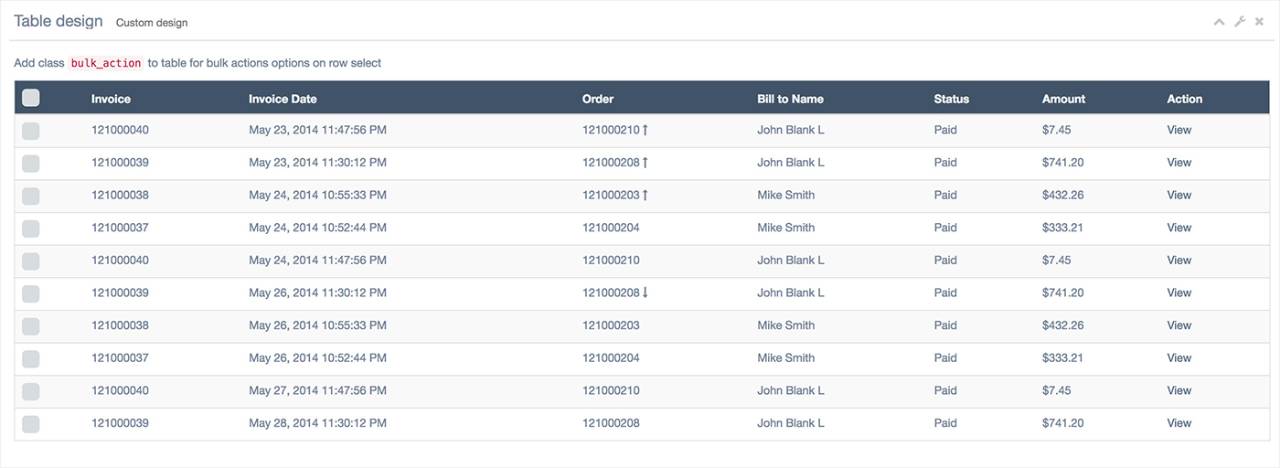This screenshot has height=468, width=1280.
Task: Select checkbox for May 24, 10:52:44 PM row
Action: pos(31,228)
